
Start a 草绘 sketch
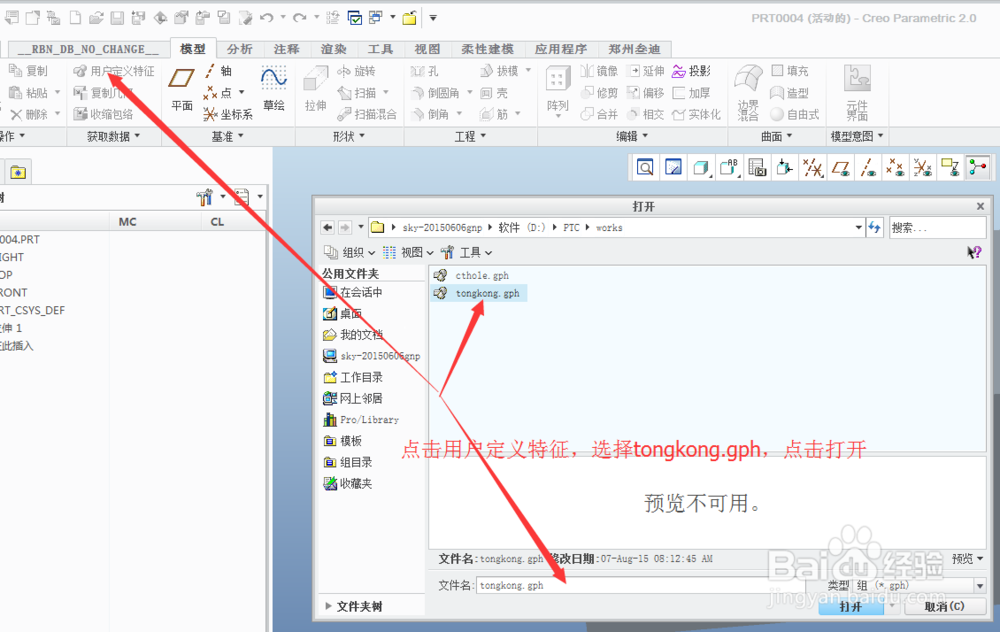click(x=274, y=90)
